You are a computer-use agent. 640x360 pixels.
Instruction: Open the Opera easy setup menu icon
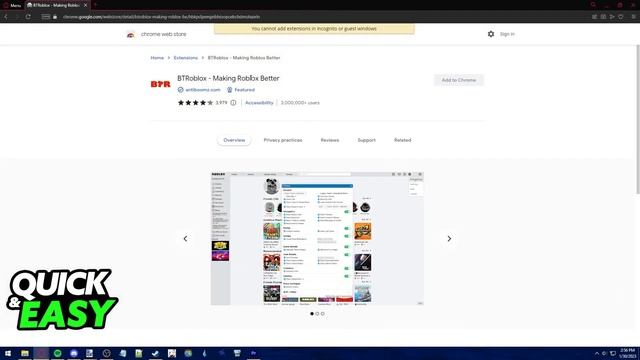point(633,17)
